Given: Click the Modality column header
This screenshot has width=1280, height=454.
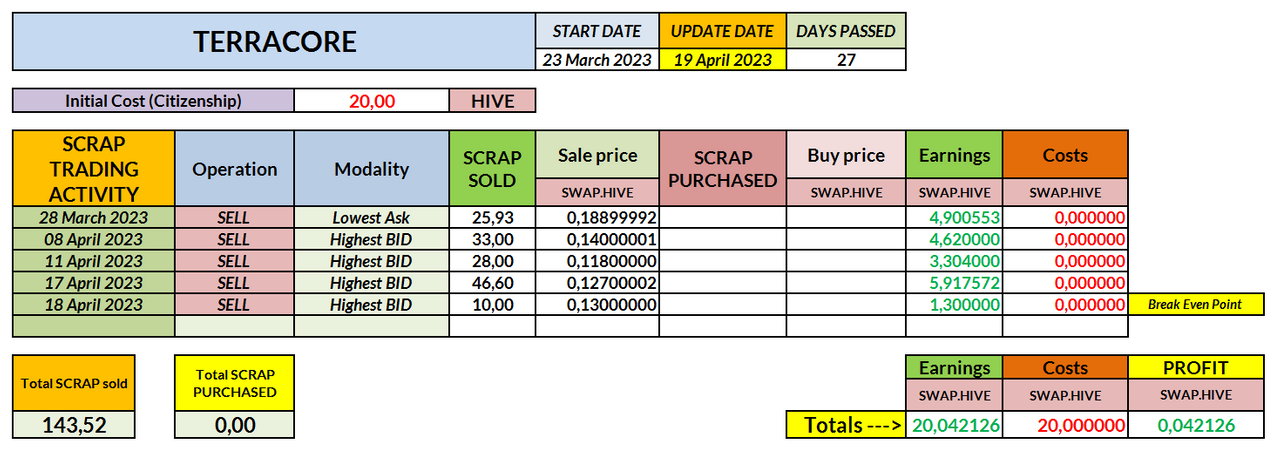Looking at the screenshot, I should pyautogui.click(x=371, y=168).
